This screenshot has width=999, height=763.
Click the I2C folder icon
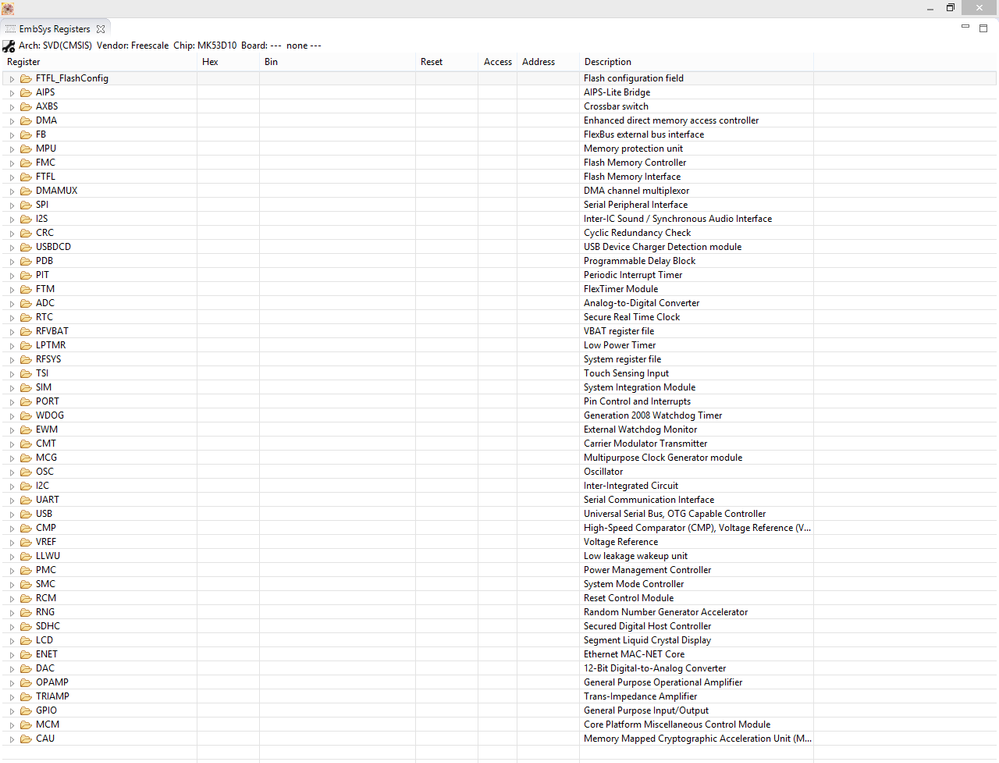coord(25,485)
